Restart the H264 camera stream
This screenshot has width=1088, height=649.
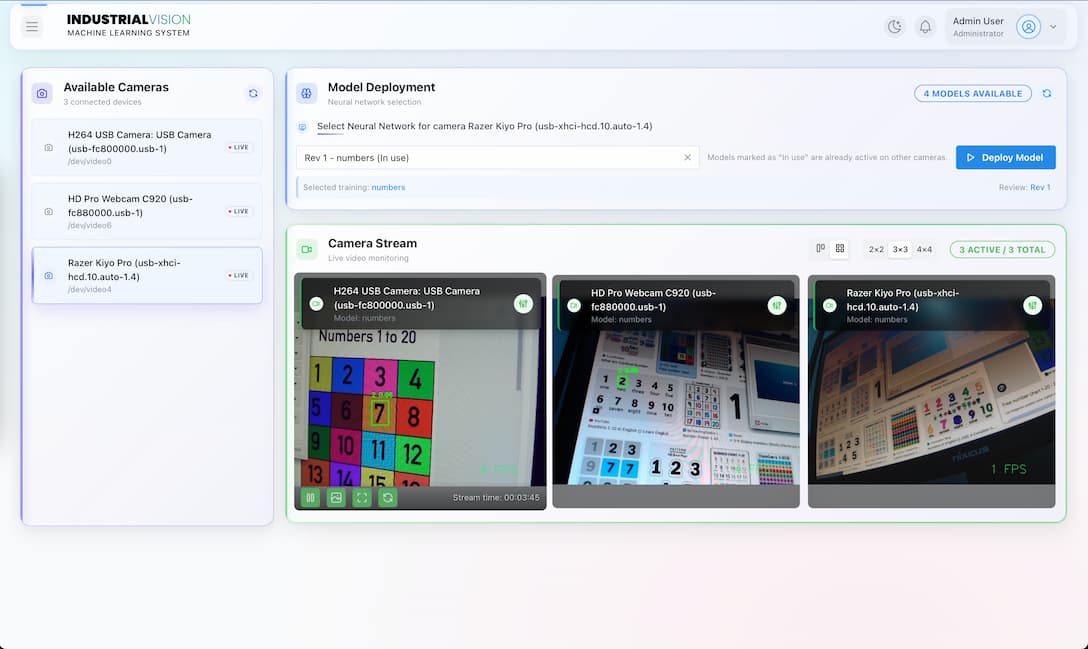(387, 497)
